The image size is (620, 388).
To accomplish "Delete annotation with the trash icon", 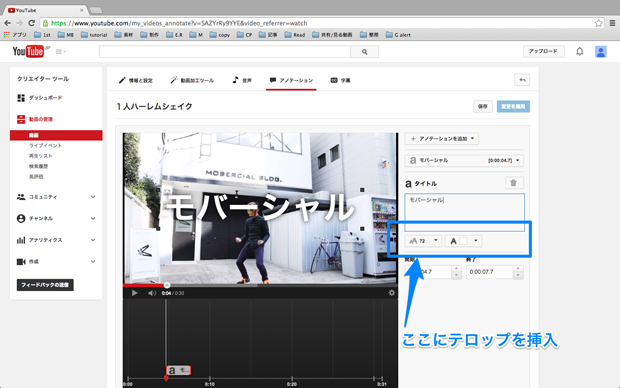I will pyautogui.click(x=514, y=183).
